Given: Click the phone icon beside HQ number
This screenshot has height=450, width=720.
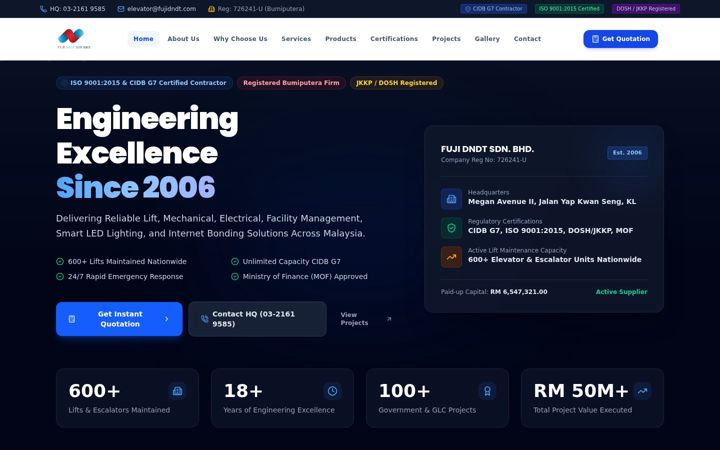Looking at the screenshot, I should pyautogui.click(x=43, y=9).
